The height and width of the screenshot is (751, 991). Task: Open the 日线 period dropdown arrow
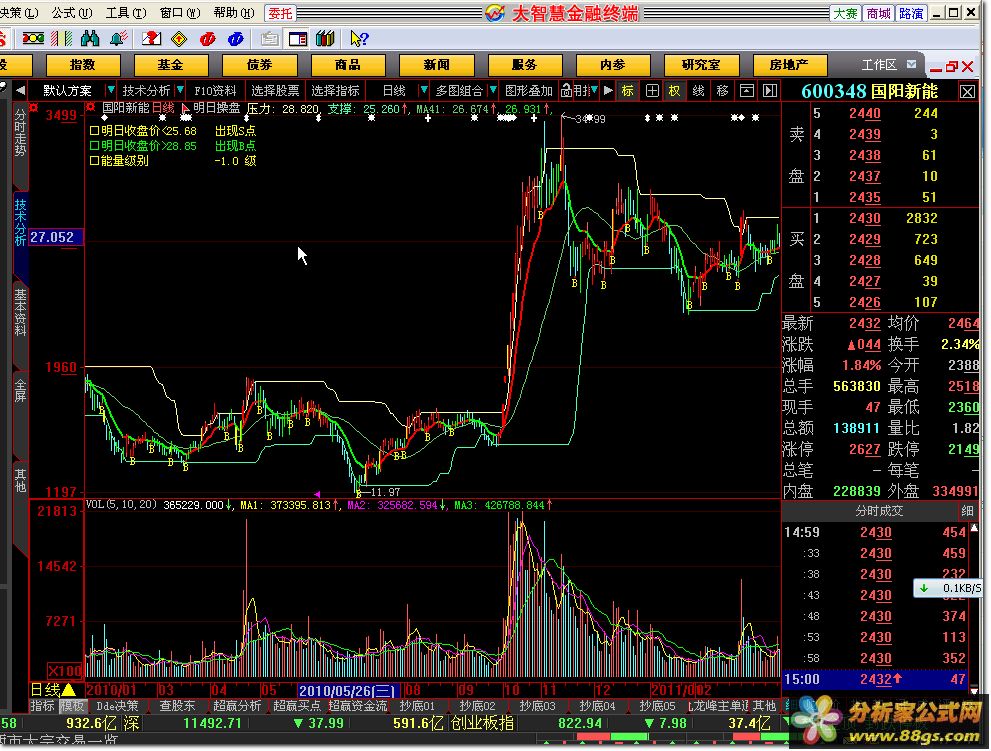click(424, 90)
